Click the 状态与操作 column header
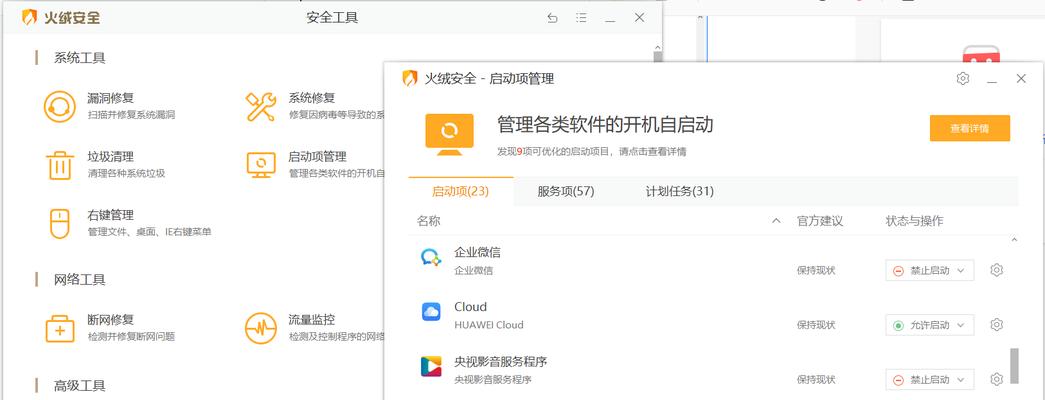 tap(914, 221)
